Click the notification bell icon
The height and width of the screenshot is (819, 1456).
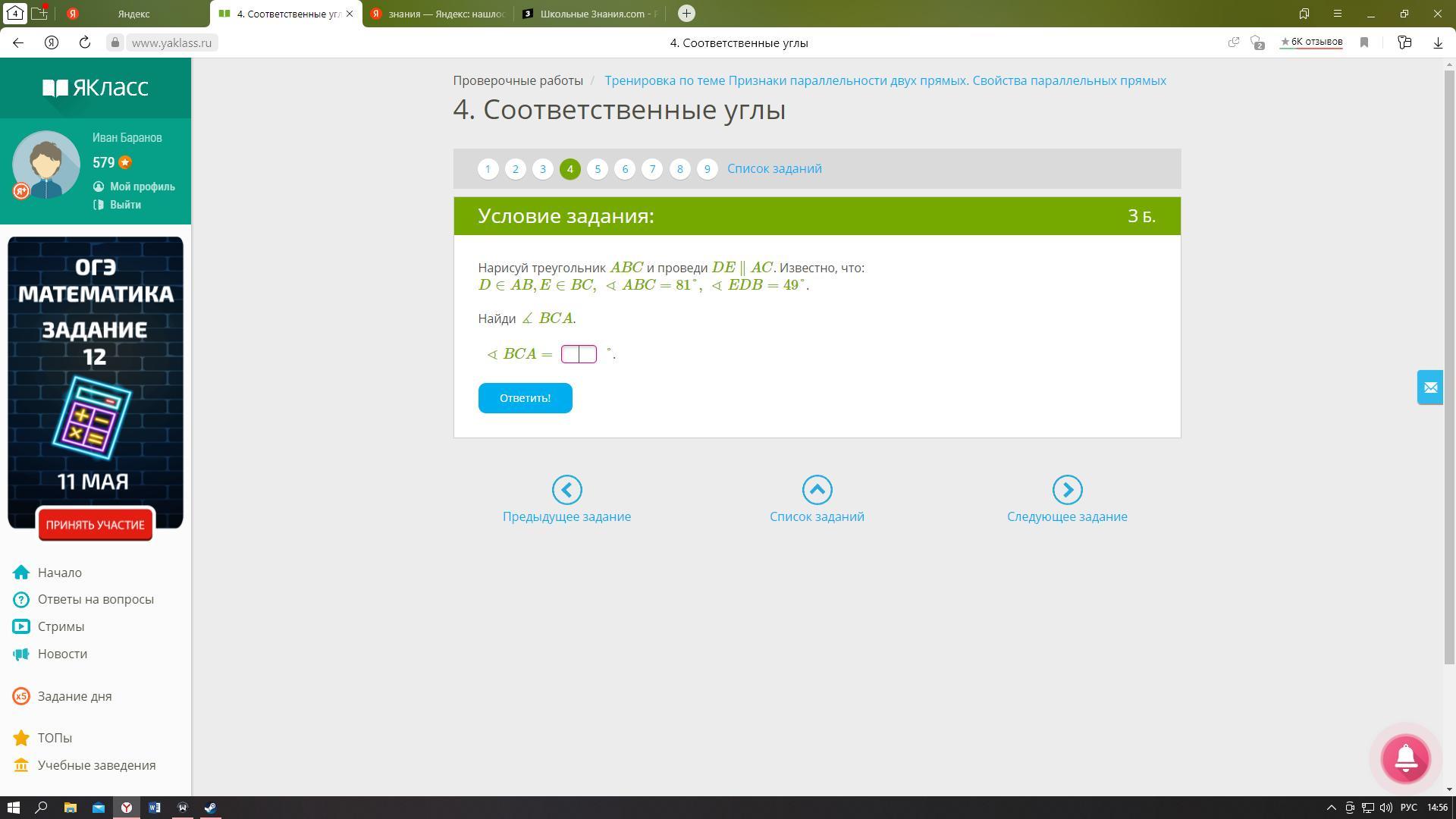click(1405, 758)
